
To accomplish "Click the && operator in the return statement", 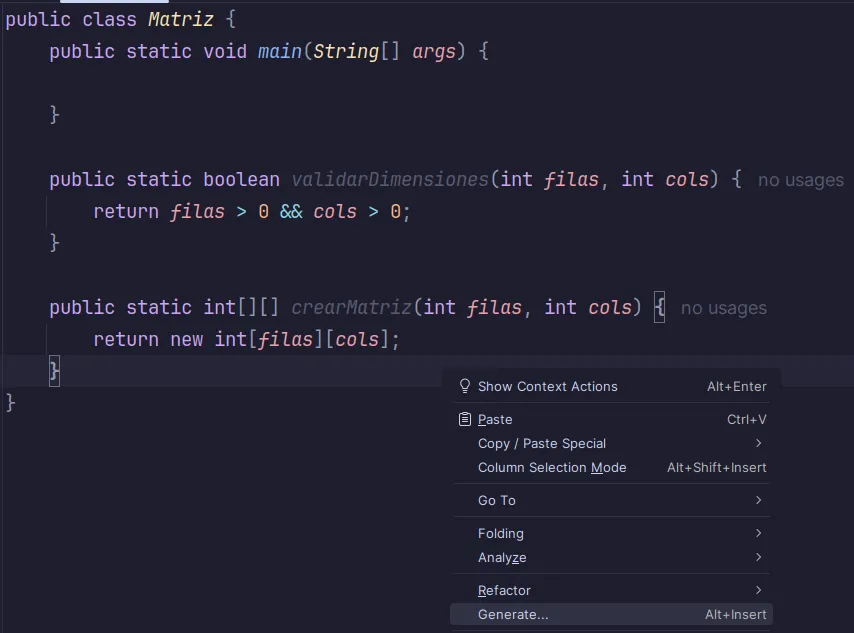I will click(x=291, y=212).
